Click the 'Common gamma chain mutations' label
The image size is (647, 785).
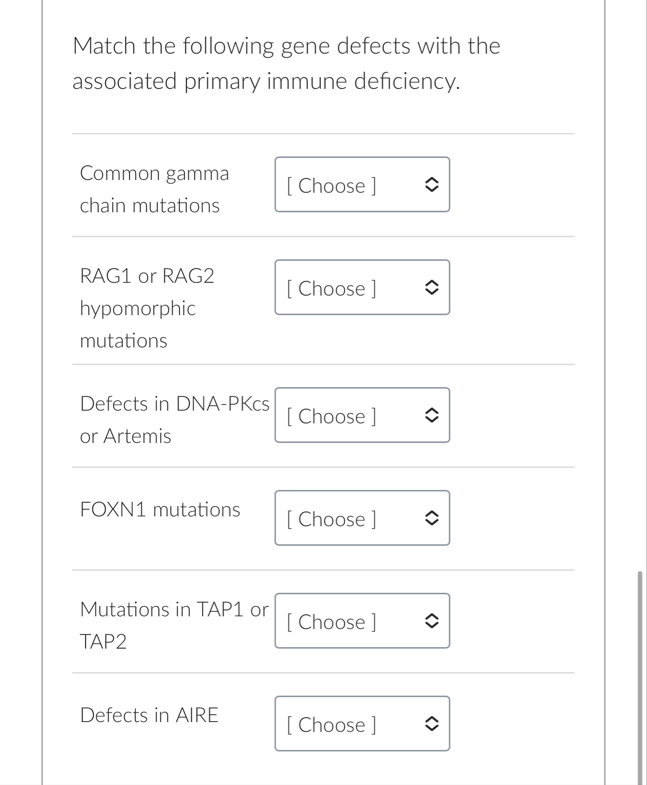point(154,189)
